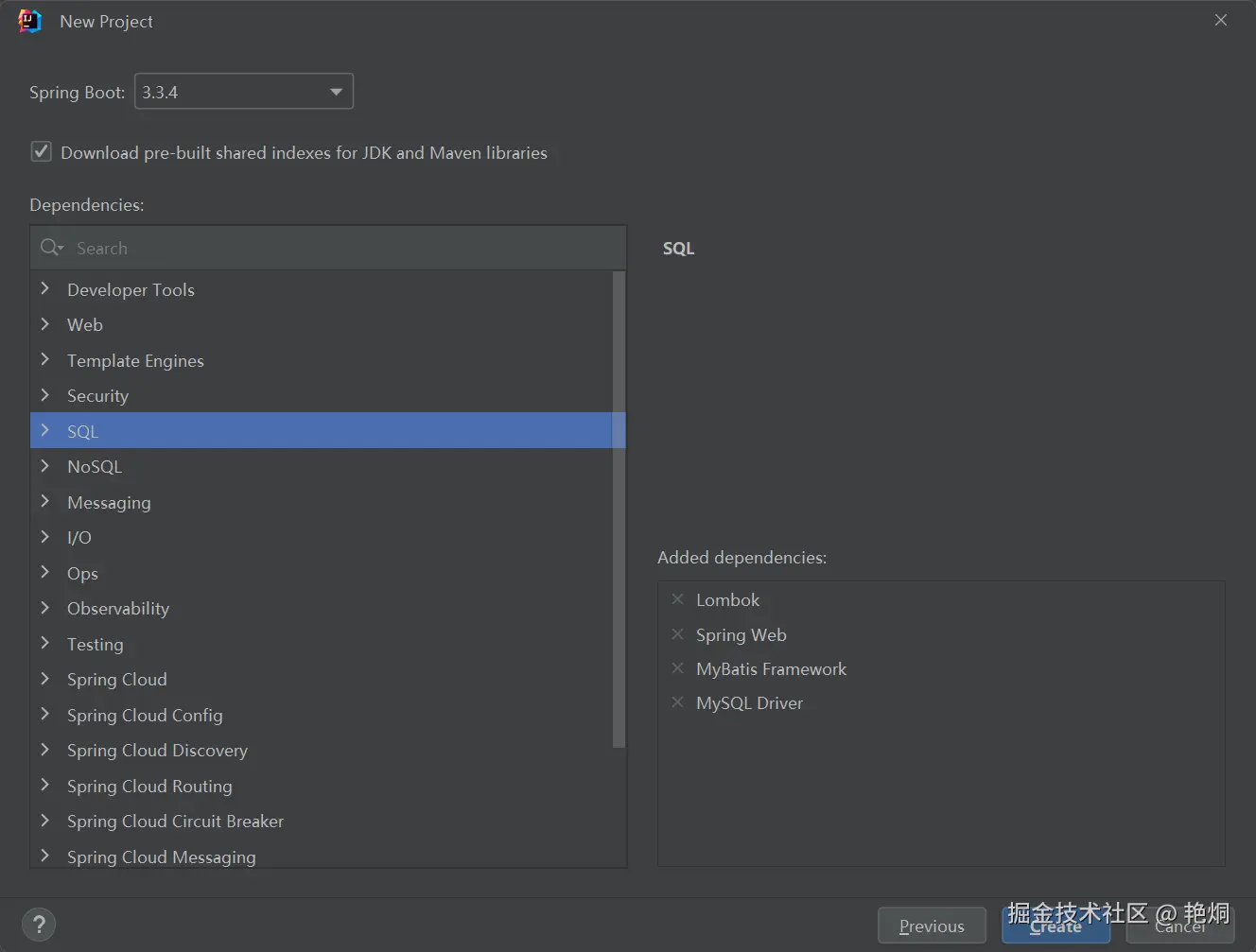Click the search magnifier icon in dependencies
Screen dimensions: 1256x952
tap(51, 248)
